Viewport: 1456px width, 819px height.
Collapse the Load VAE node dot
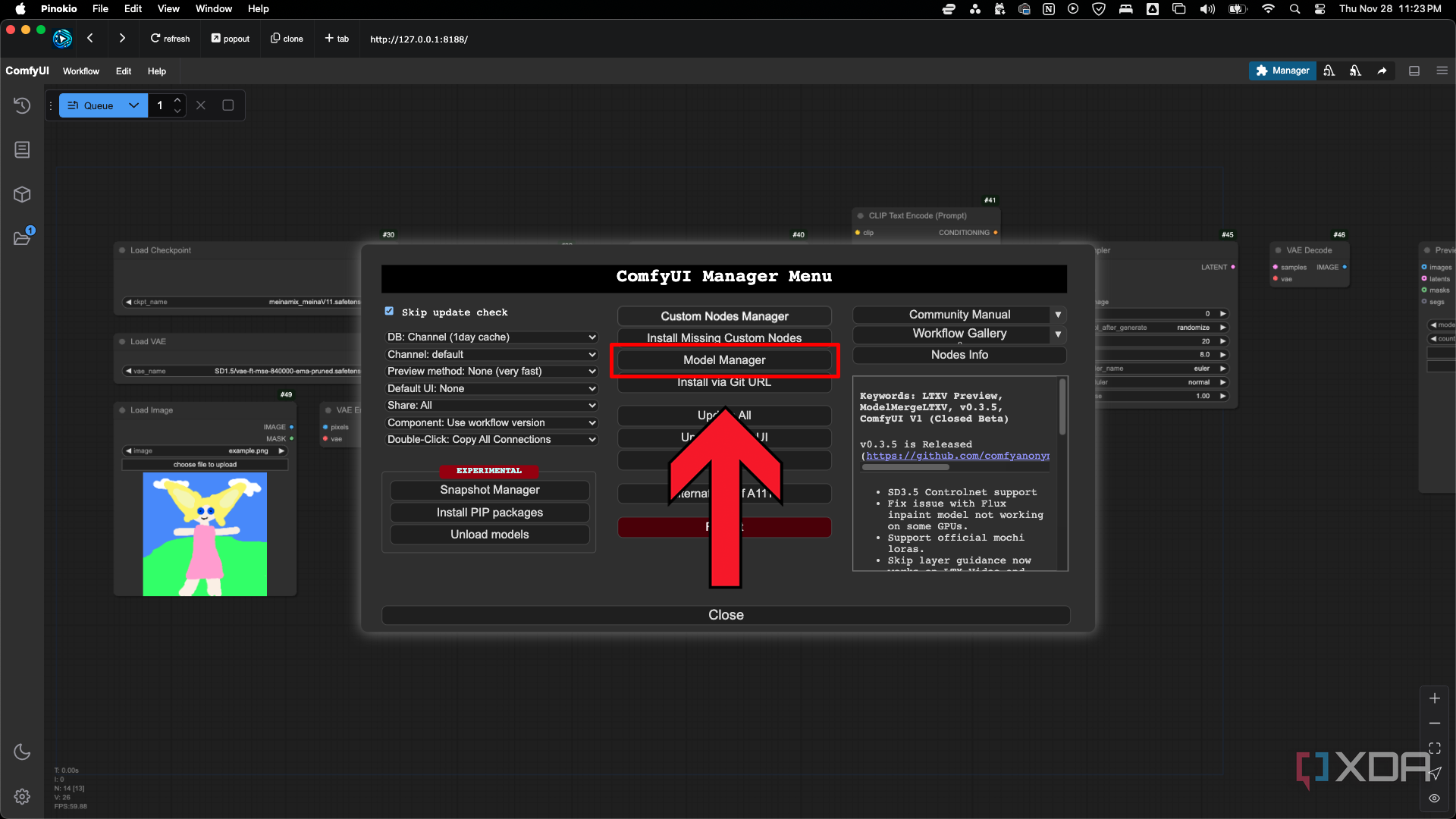[x=122, y=342]
